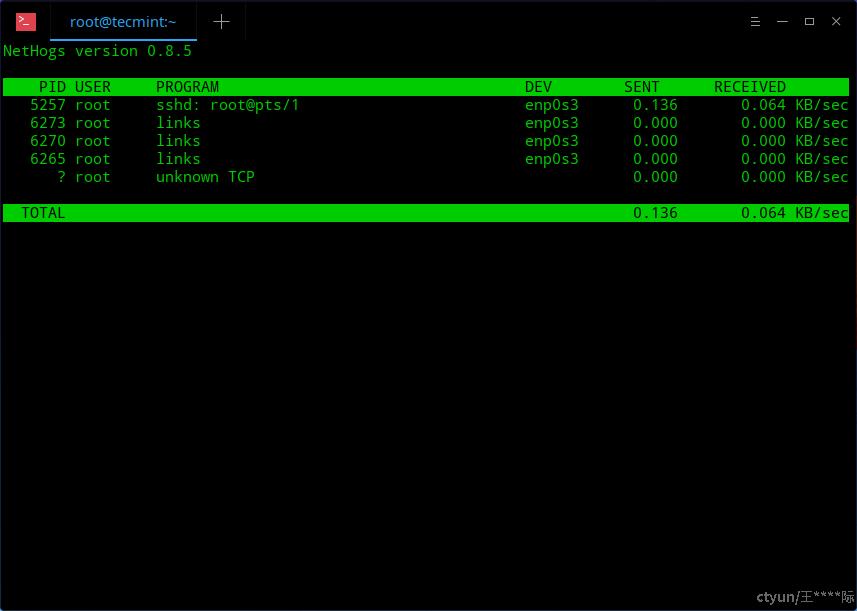
Task: Click enp0s3 device in PID 6265 row
Action: [x=551, y=159]
